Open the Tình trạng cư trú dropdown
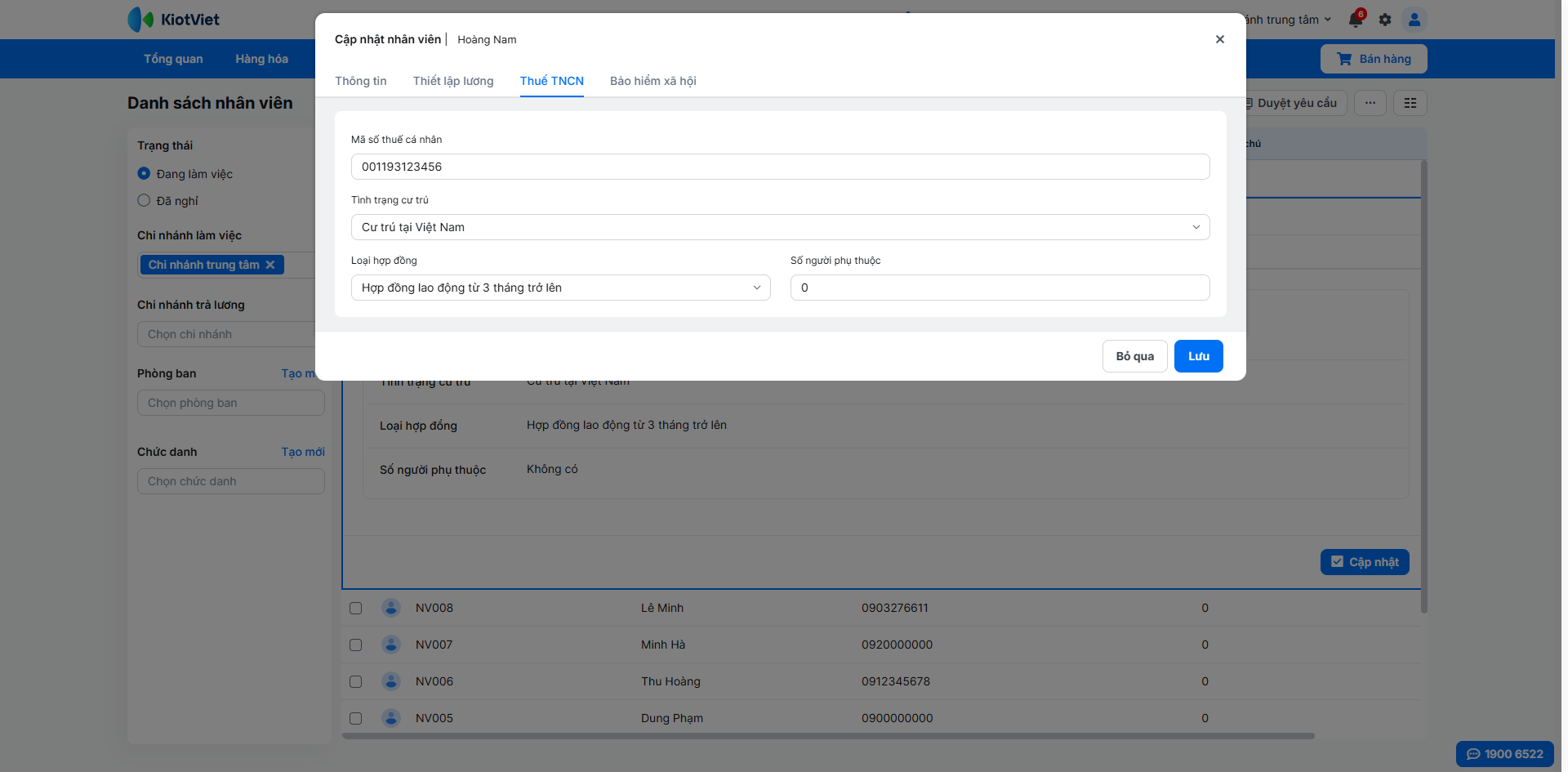 (x=780, y=227)
